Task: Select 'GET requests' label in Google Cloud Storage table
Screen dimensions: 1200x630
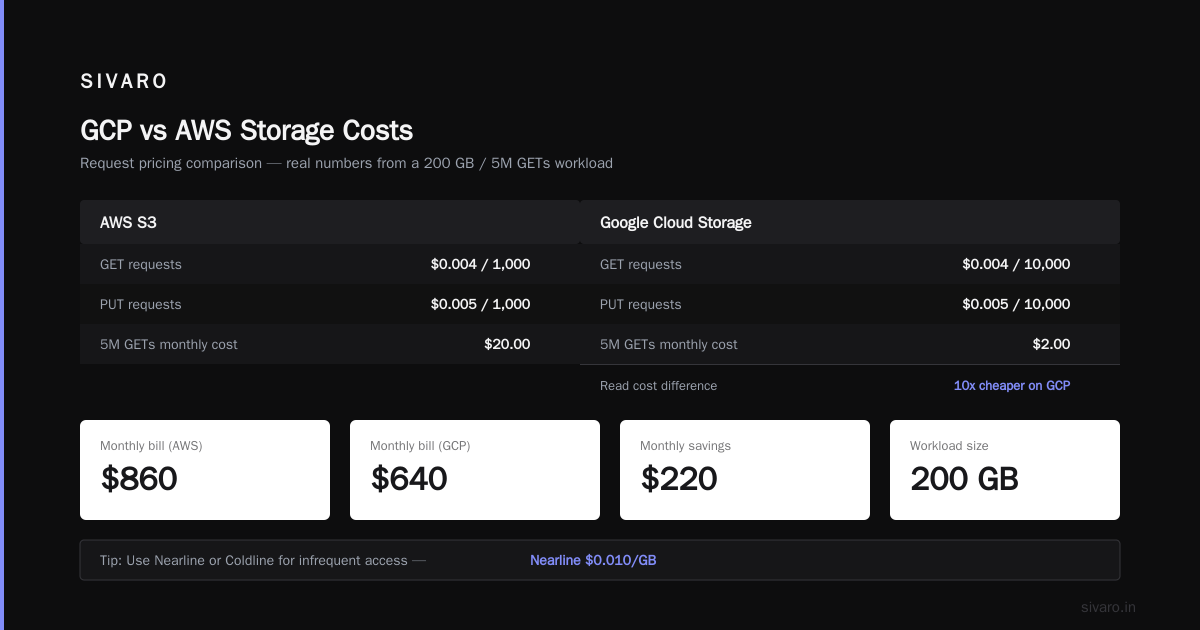Action: click(x=641, y=265)
